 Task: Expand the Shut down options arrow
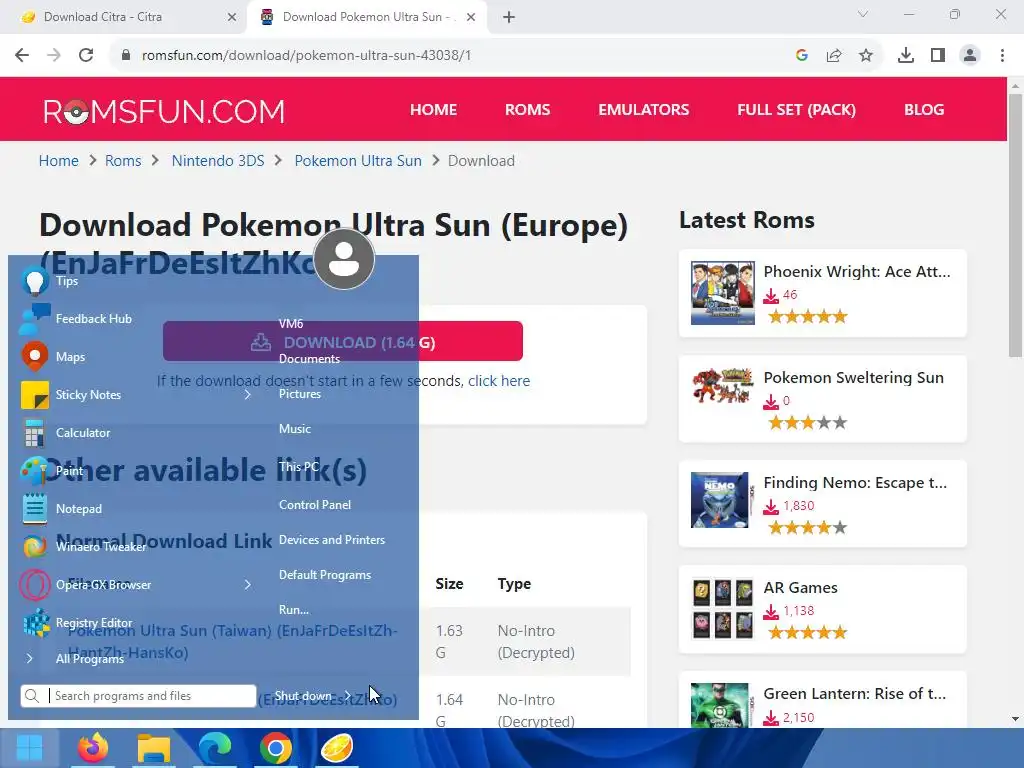(347, 696)
